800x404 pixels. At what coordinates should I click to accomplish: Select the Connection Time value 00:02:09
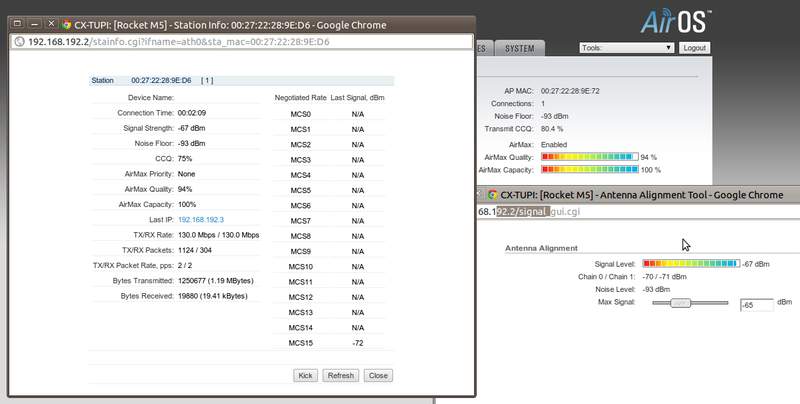pos(192,113)
